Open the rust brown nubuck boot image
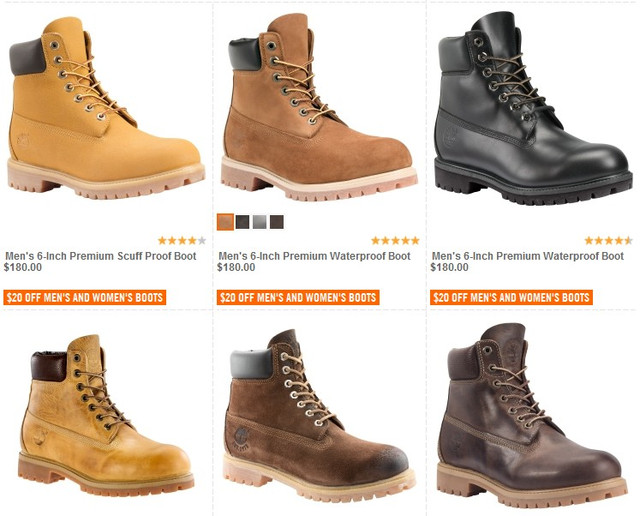Viewport: 640px width, 516px height. [319, 107]
